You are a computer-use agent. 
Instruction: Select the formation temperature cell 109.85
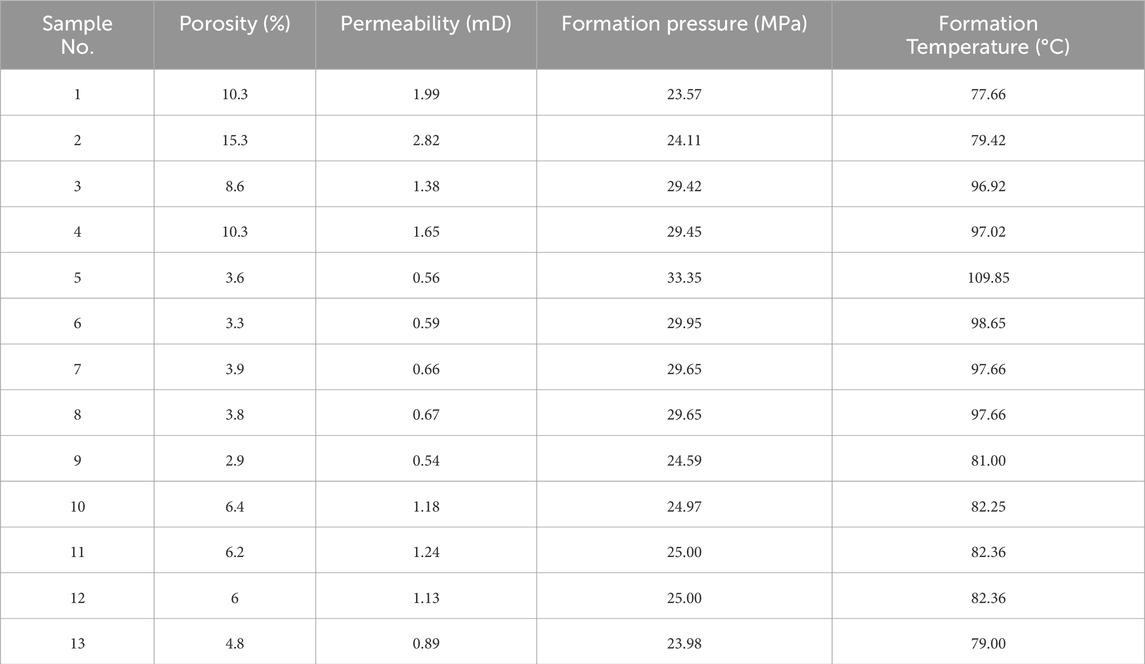[x=988, y=278]
